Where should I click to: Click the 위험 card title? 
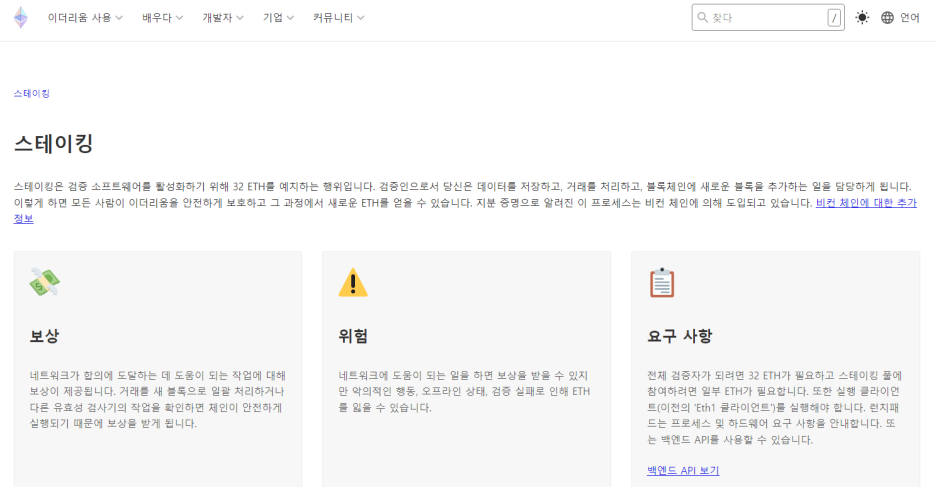tap(353, 336)
